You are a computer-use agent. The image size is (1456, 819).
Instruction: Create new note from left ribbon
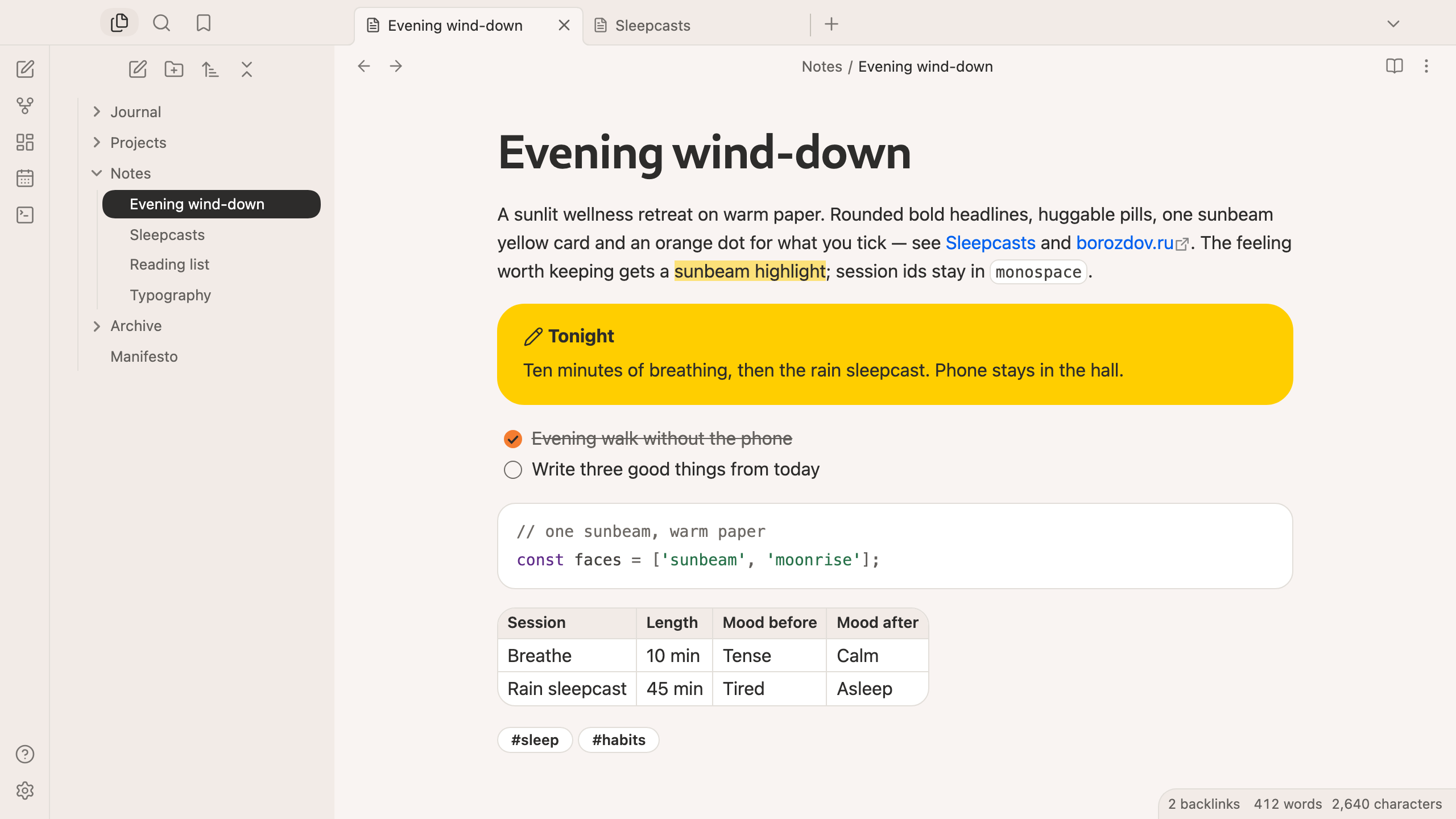[x=25, y=69]
